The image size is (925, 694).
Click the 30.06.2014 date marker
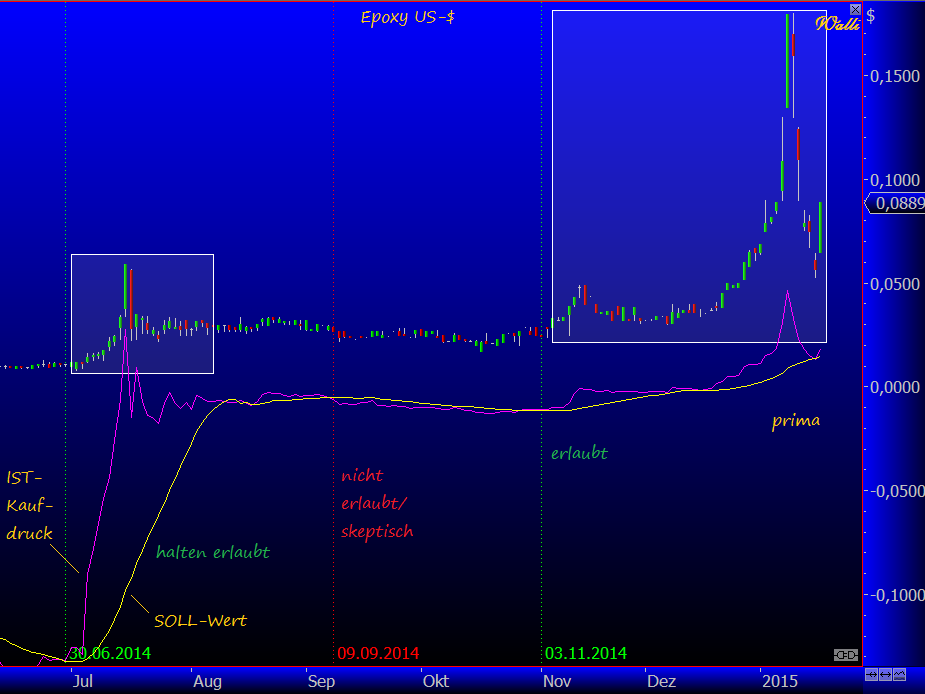coord(108,654)
